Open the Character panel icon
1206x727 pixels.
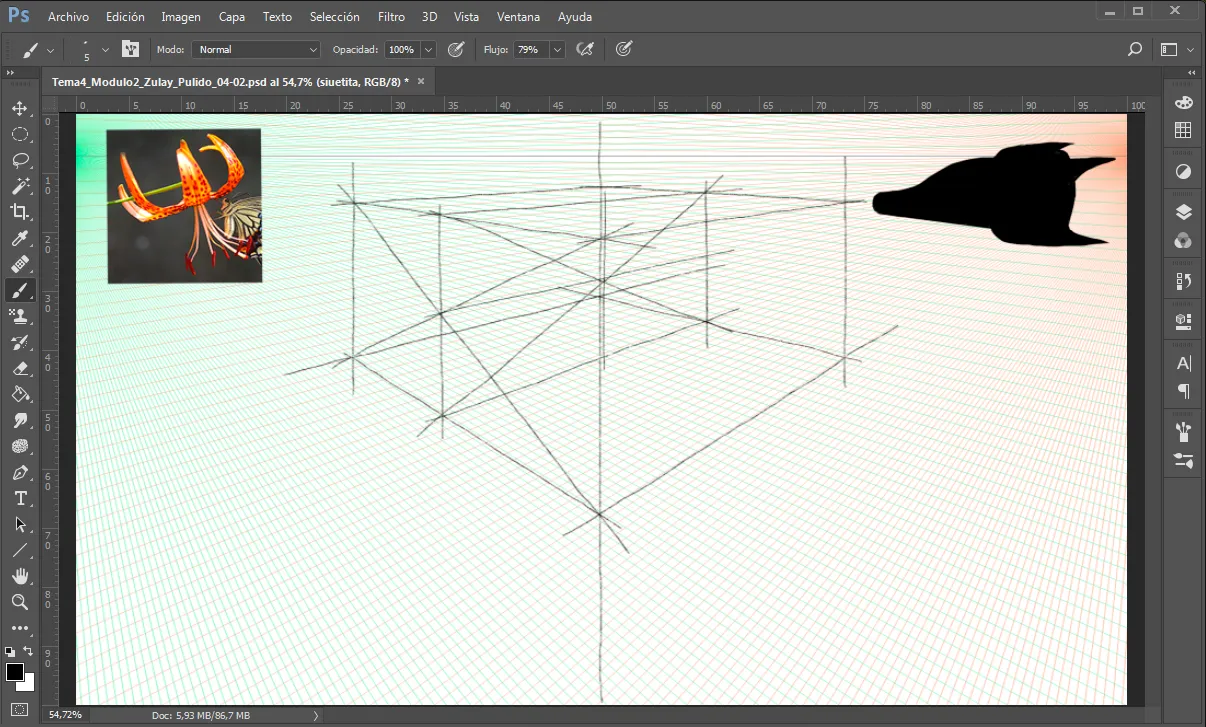tap(1183, 363)
